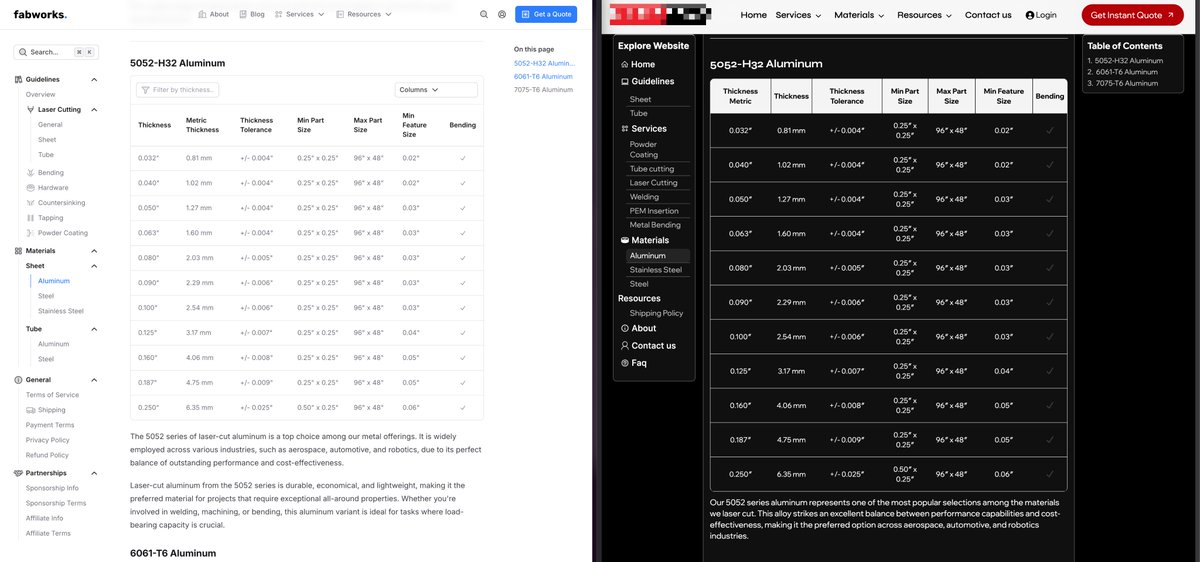Select Metal Bending in the Explore Website sidebar
The image size is (1200, 562).
[x=655, y=225]
